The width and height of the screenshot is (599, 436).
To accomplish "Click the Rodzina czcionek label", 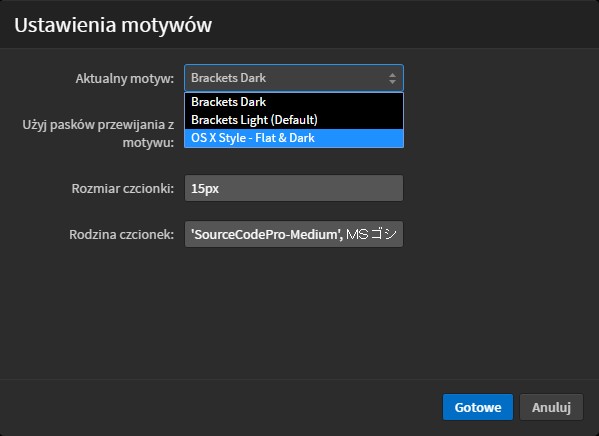I will pos(121,234).
